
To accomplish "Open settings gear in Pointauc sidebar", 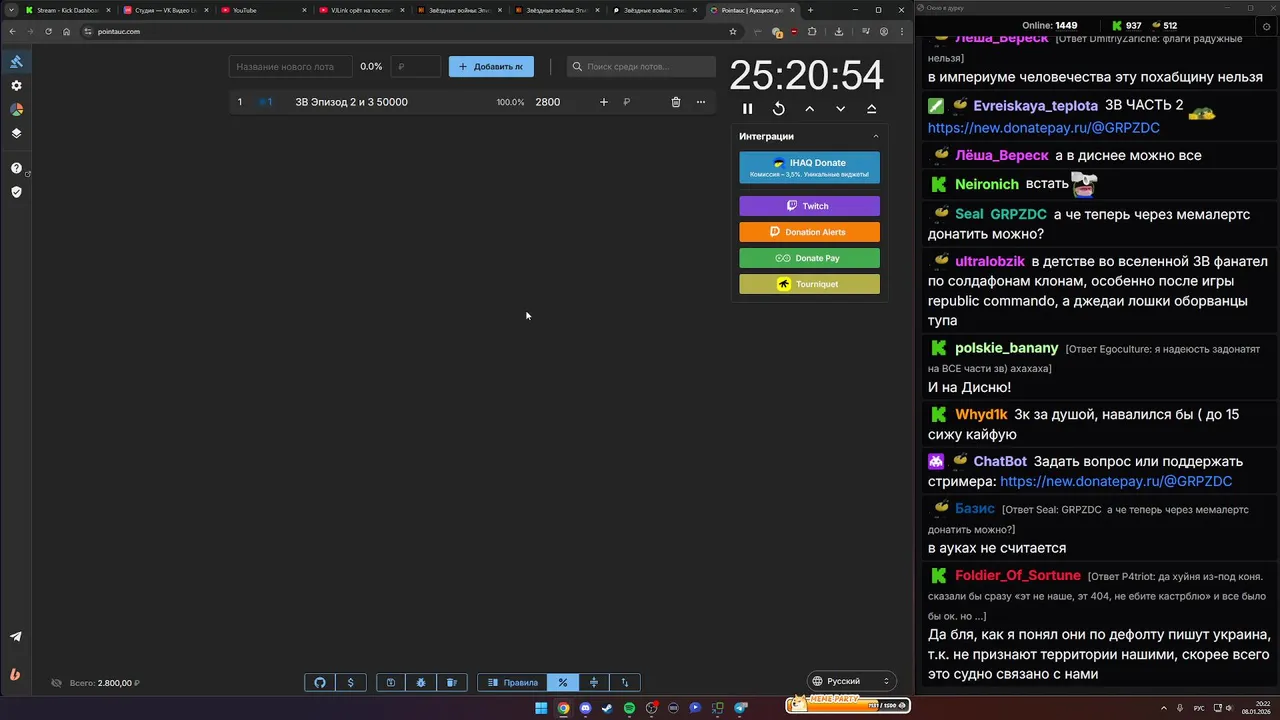I will click(x=16, y=86).
